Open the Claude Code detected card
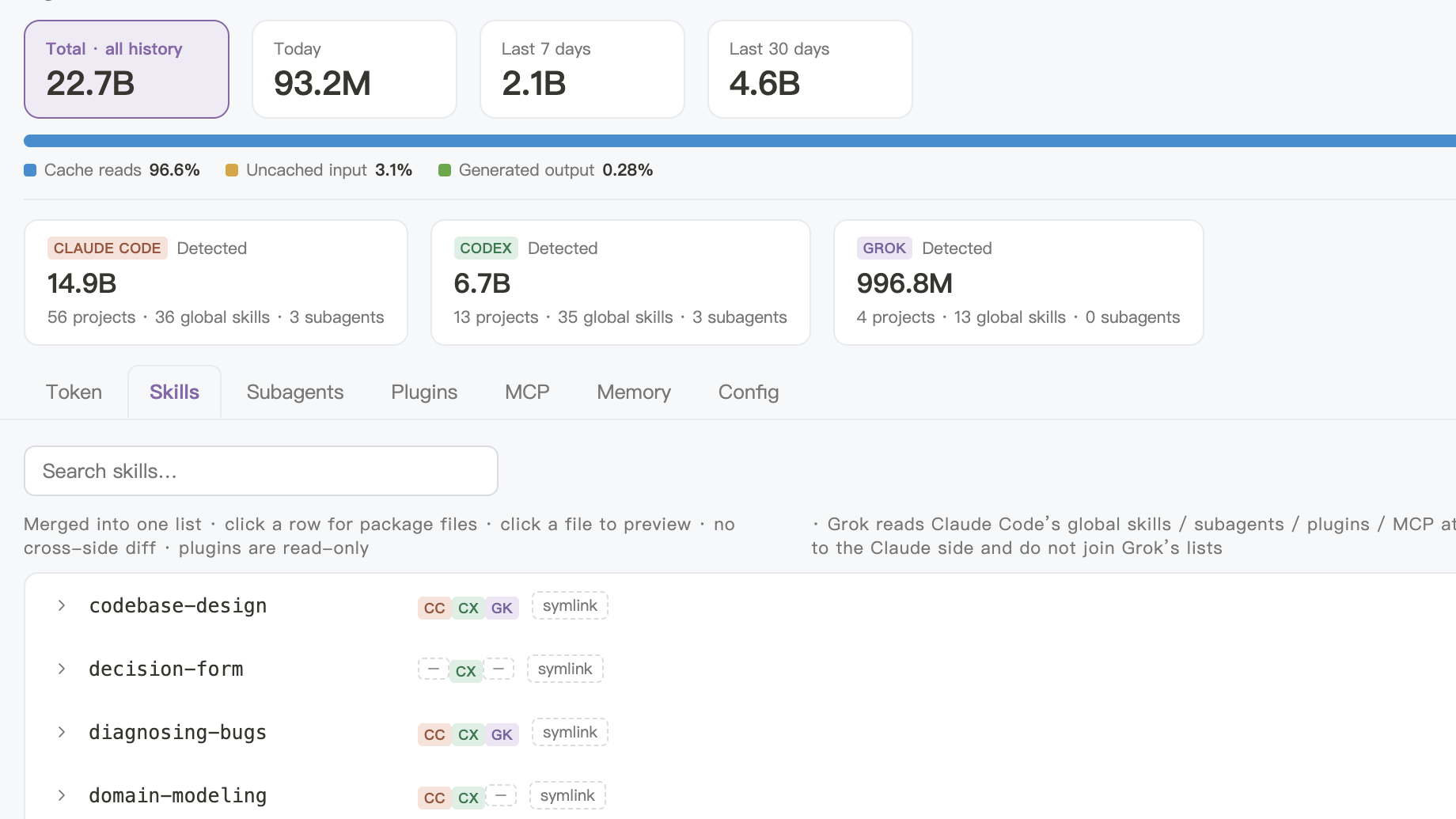This screenshot has height=819, width=1456. 216,282
